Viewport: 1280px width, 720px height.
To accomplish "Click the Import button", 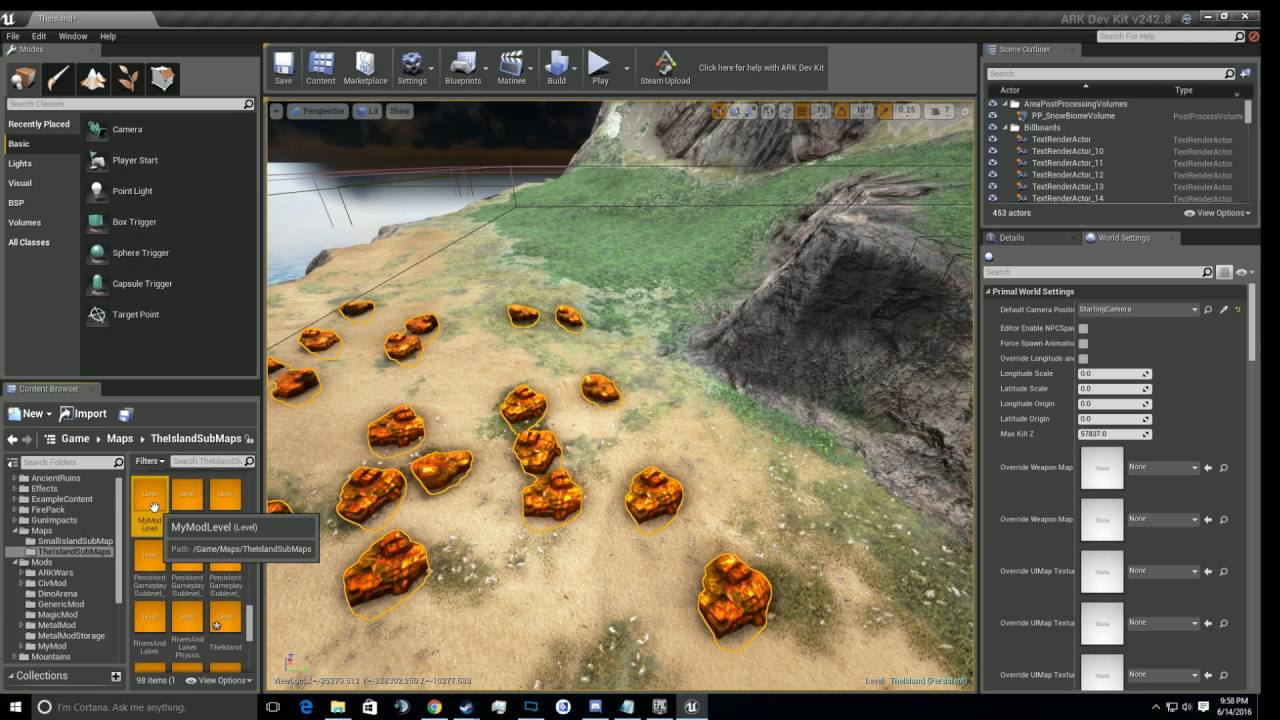I will point(83,414).
